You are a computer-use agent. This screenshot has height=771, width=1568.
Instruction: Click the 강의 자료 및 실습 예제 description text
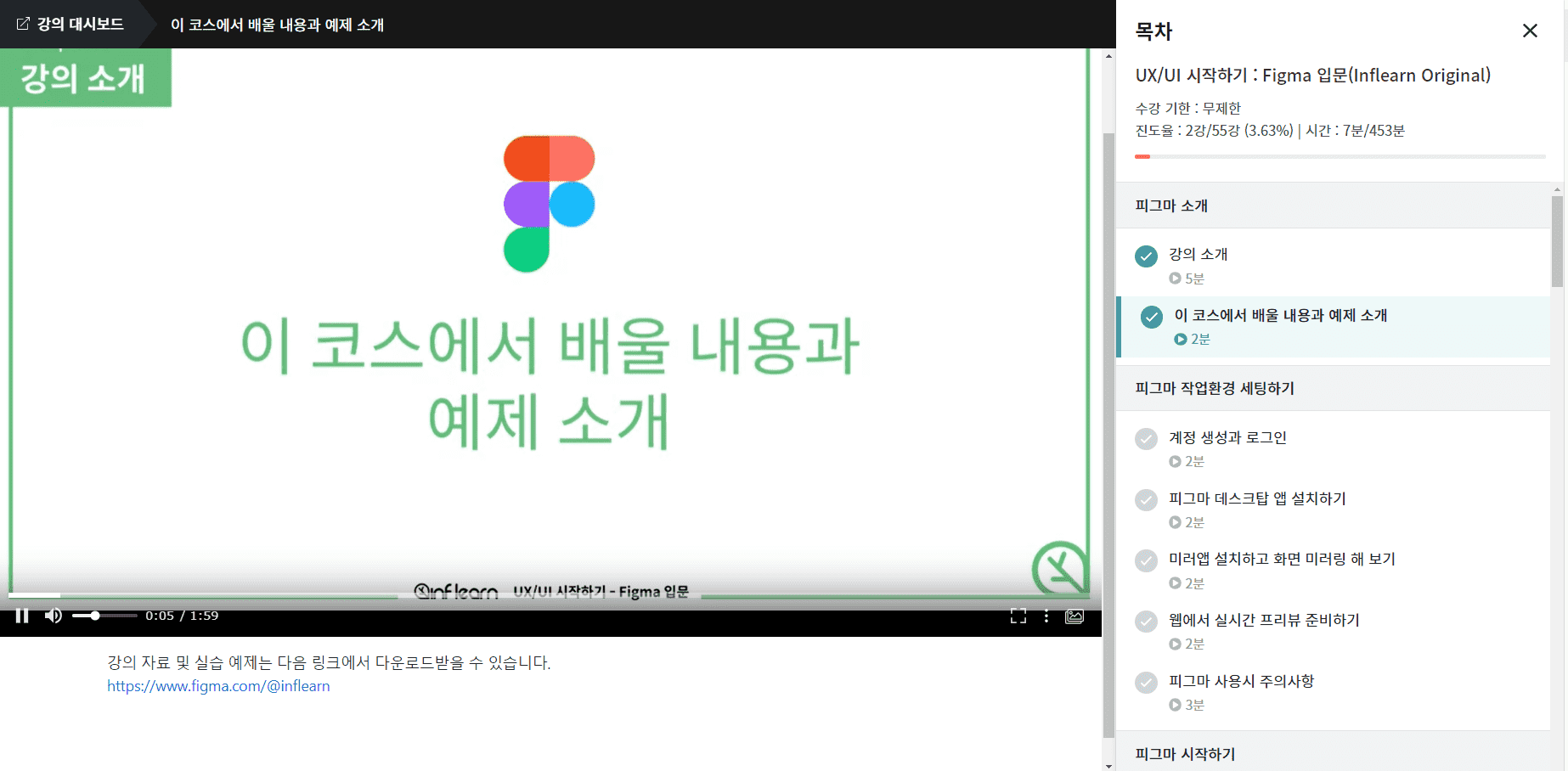pos(329,663)
